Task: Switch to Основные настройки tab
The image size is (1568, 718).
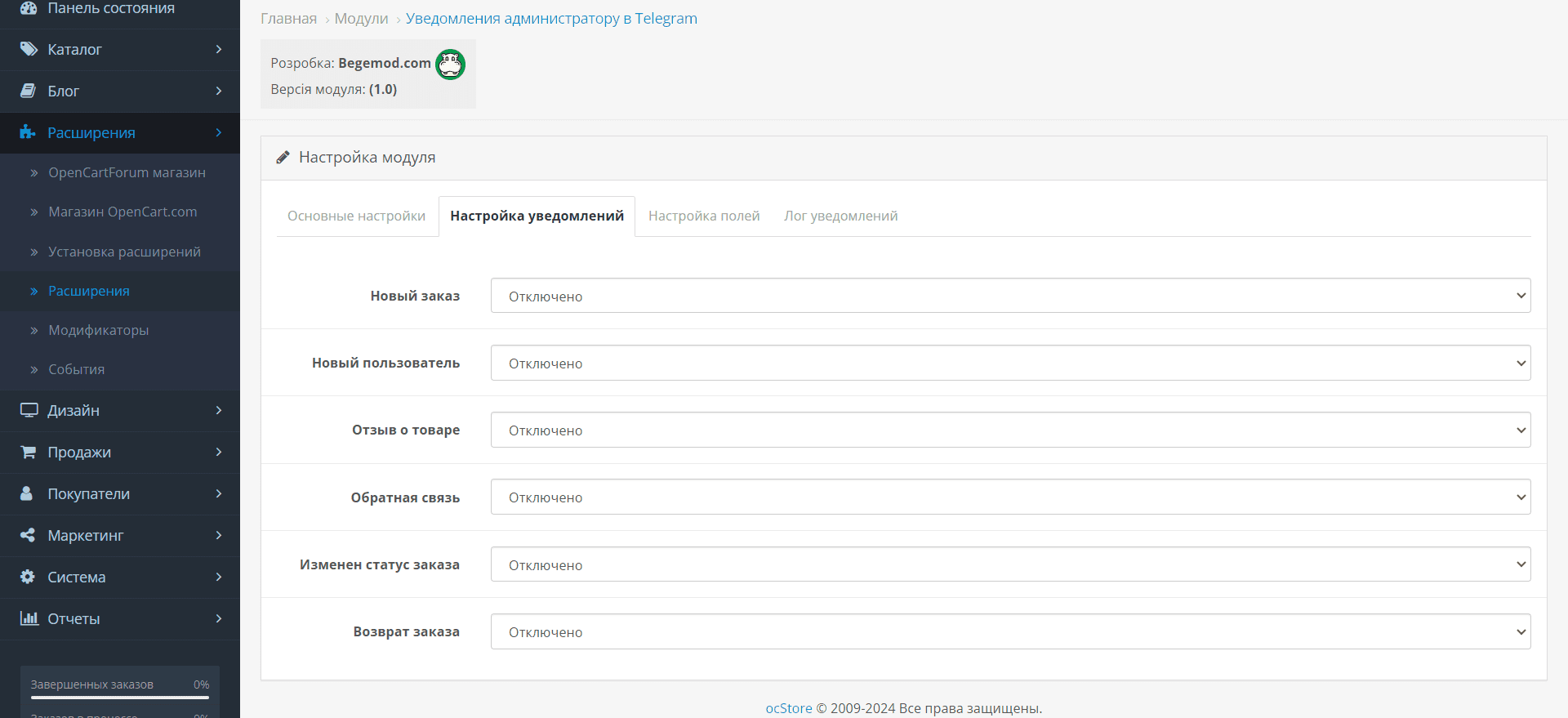Action: pyautogui.click(x=356, y=216)
